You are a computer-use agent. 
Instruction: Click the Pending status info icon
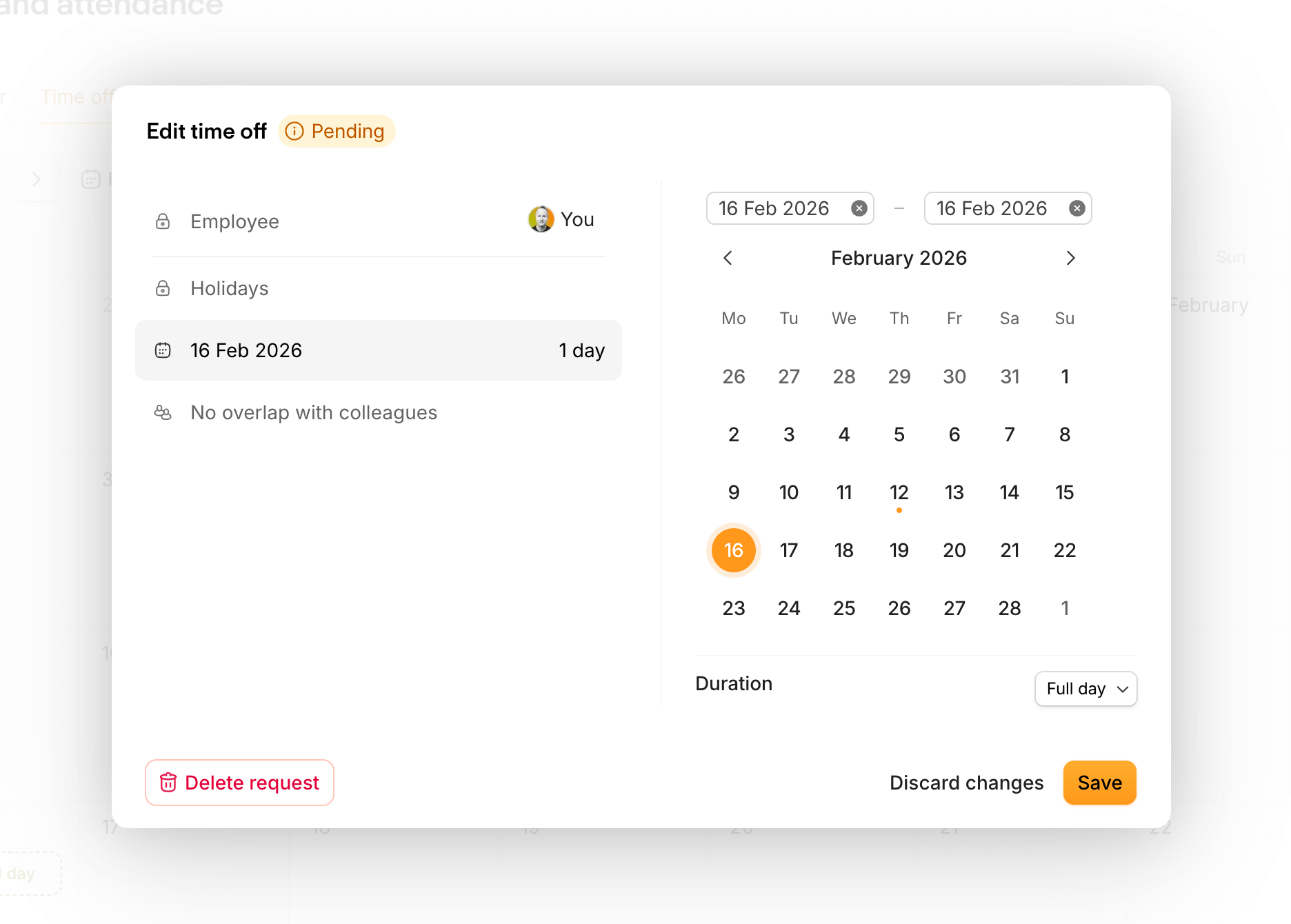pos(294,131)
